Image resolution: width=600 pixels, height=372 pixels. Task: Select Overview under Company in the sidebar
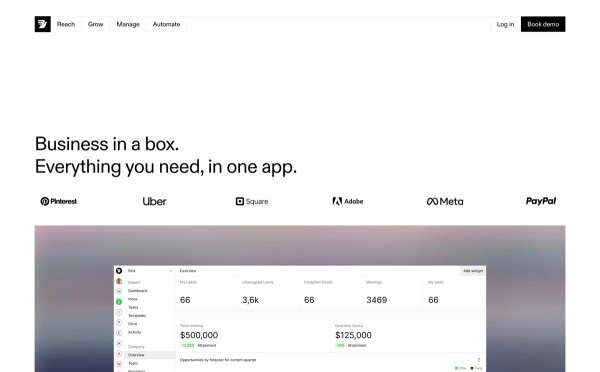(x=150, y=355)
